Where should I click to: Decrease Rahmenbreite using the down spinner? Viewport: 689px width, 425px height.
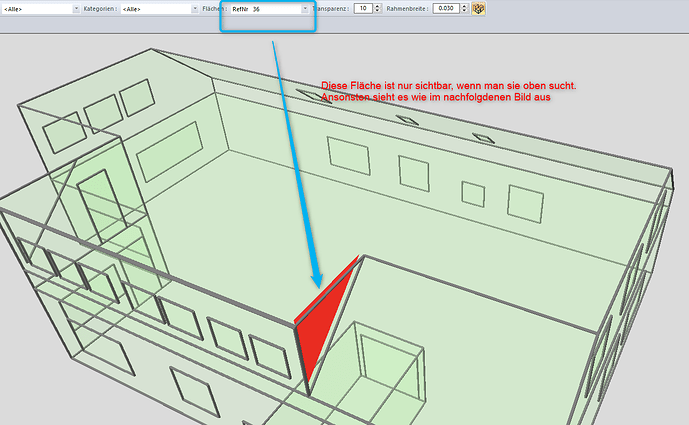click(x=464, y=11)
